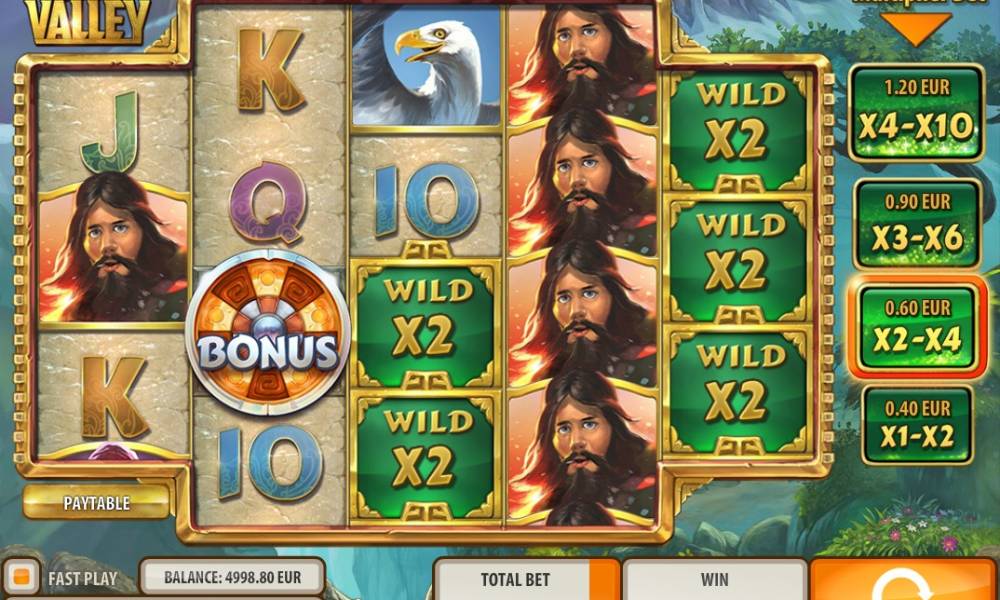The image size is (1000, 600).
Task: Toggle the Fast Play switch
Action: point(22,578)
